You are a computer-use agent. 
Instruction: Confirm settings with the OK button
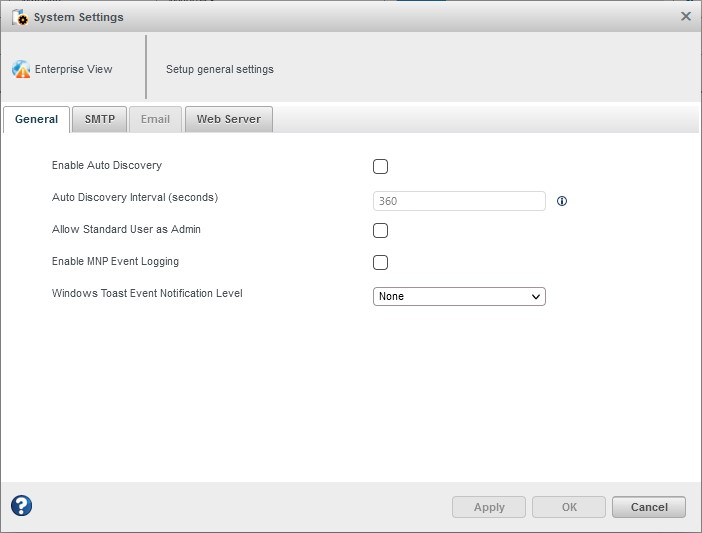569,507
